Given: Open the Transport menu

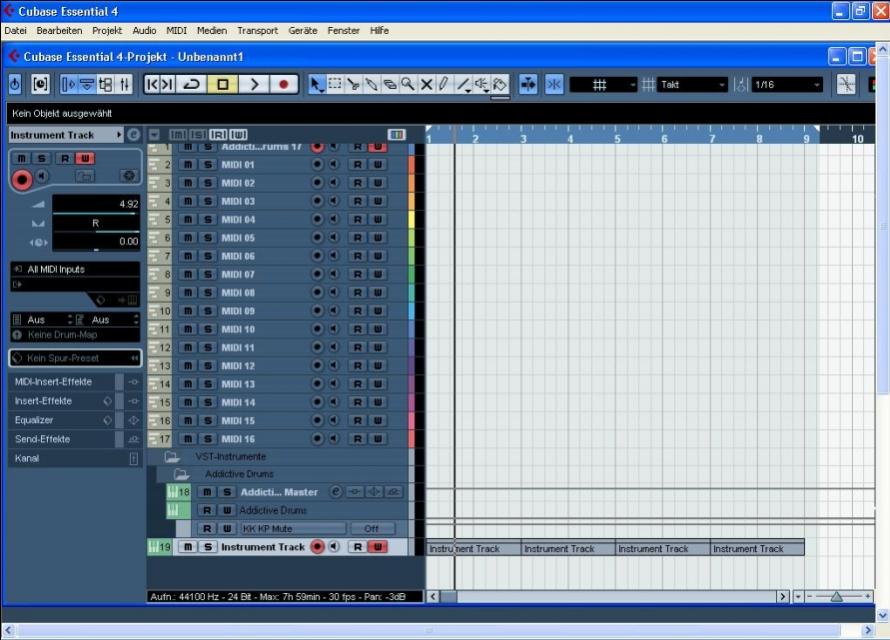Looking at the screenshot, I should (257, 31).
